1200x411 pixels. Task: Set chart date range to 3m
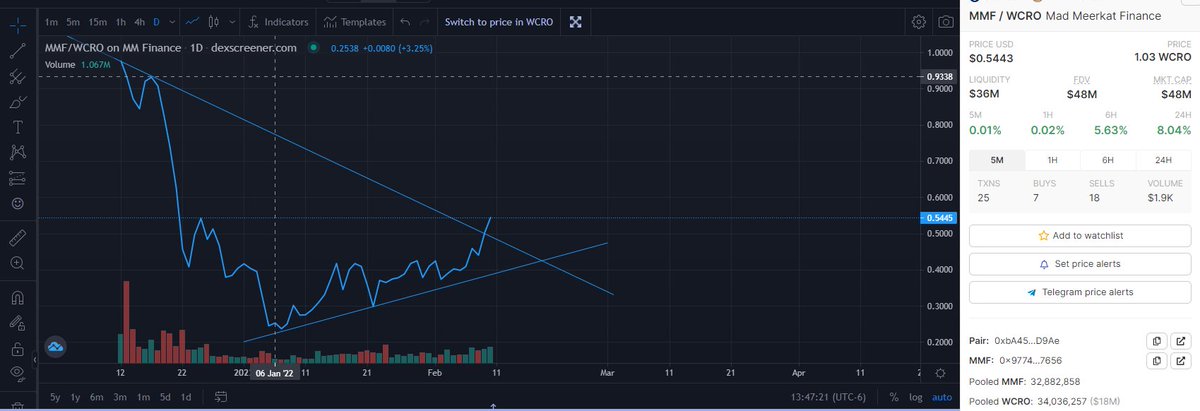point(120,397)
